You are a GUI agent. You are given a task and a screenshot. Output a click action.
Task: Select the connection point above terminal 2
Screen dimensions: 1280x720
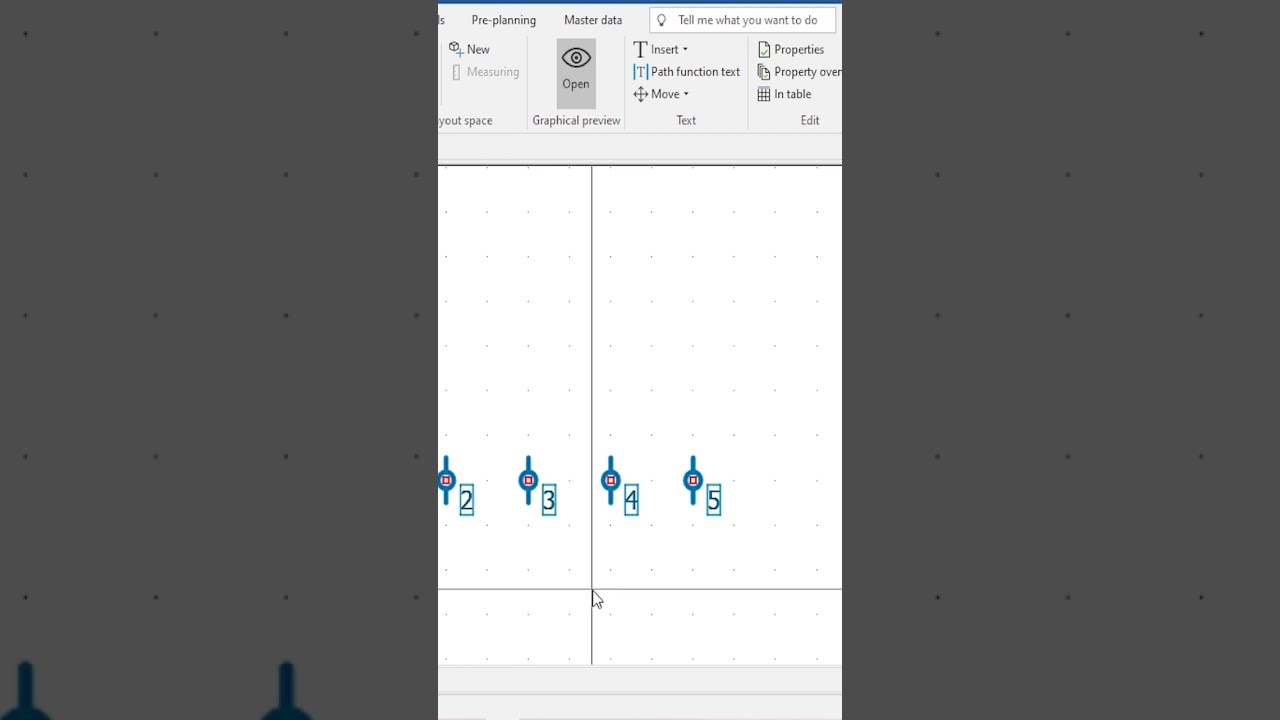(x=446, y=481)
